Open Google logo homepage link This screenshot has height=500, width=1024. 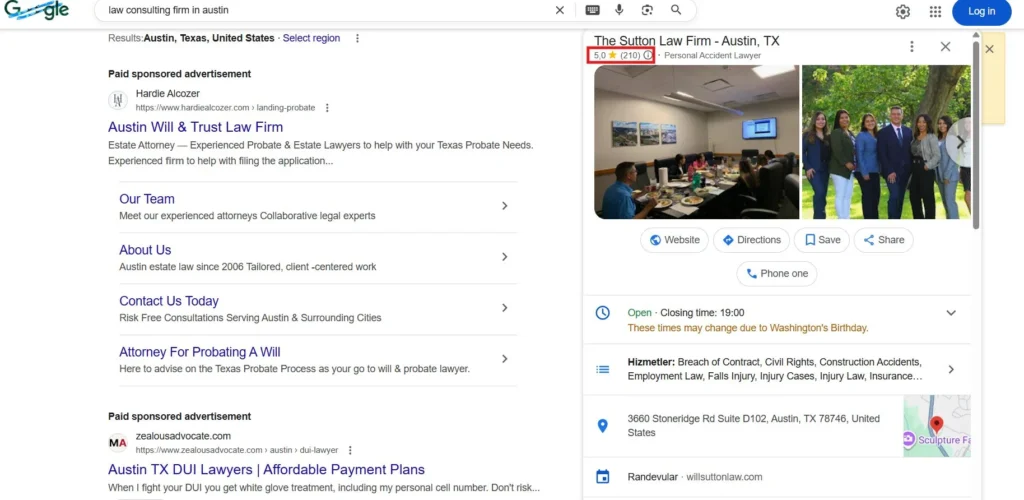click(36, 10)
